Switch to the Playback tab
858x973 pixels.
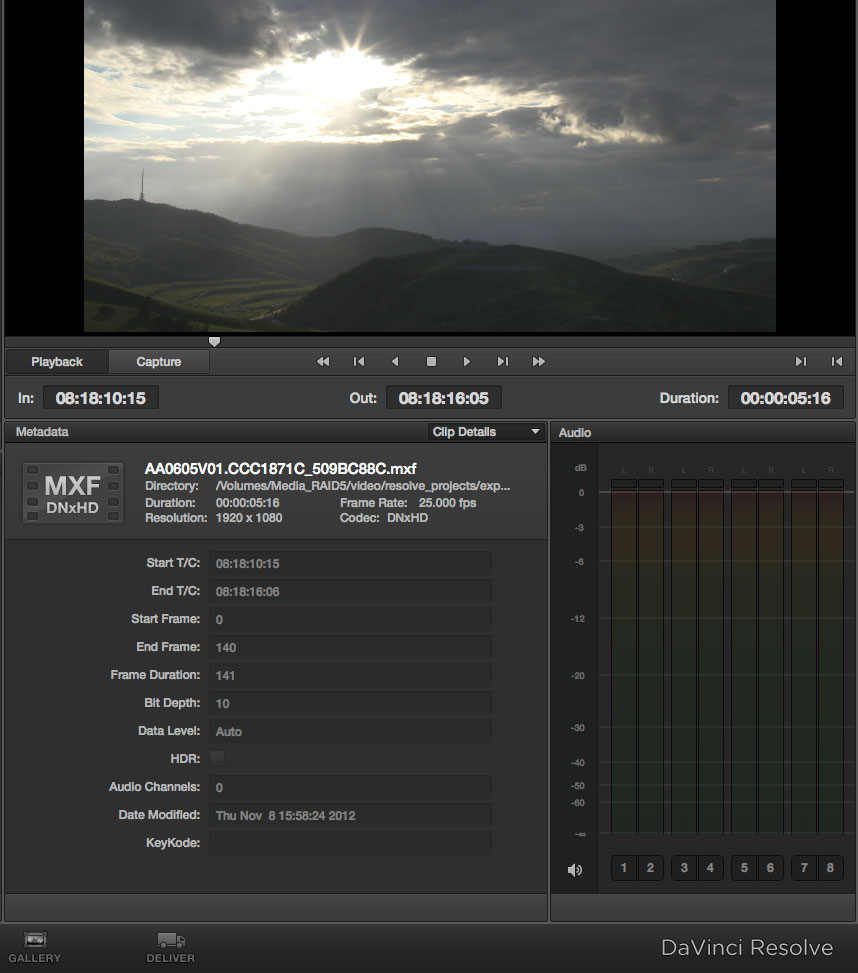[x=57, y=362]
